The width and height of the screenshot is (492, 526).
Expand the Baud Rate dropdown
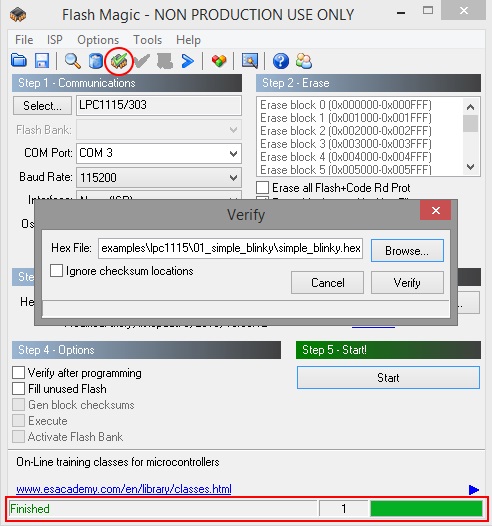[x=233, y=177]
